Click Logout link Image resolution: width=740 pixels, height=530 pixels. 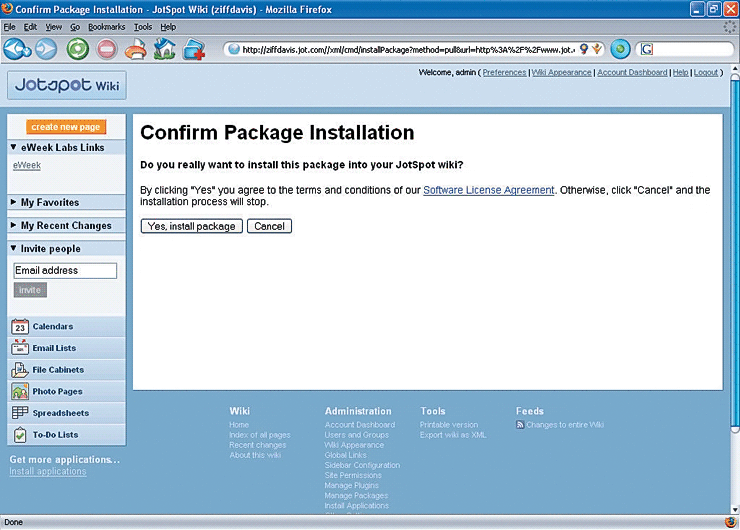(x=706, y=72)
